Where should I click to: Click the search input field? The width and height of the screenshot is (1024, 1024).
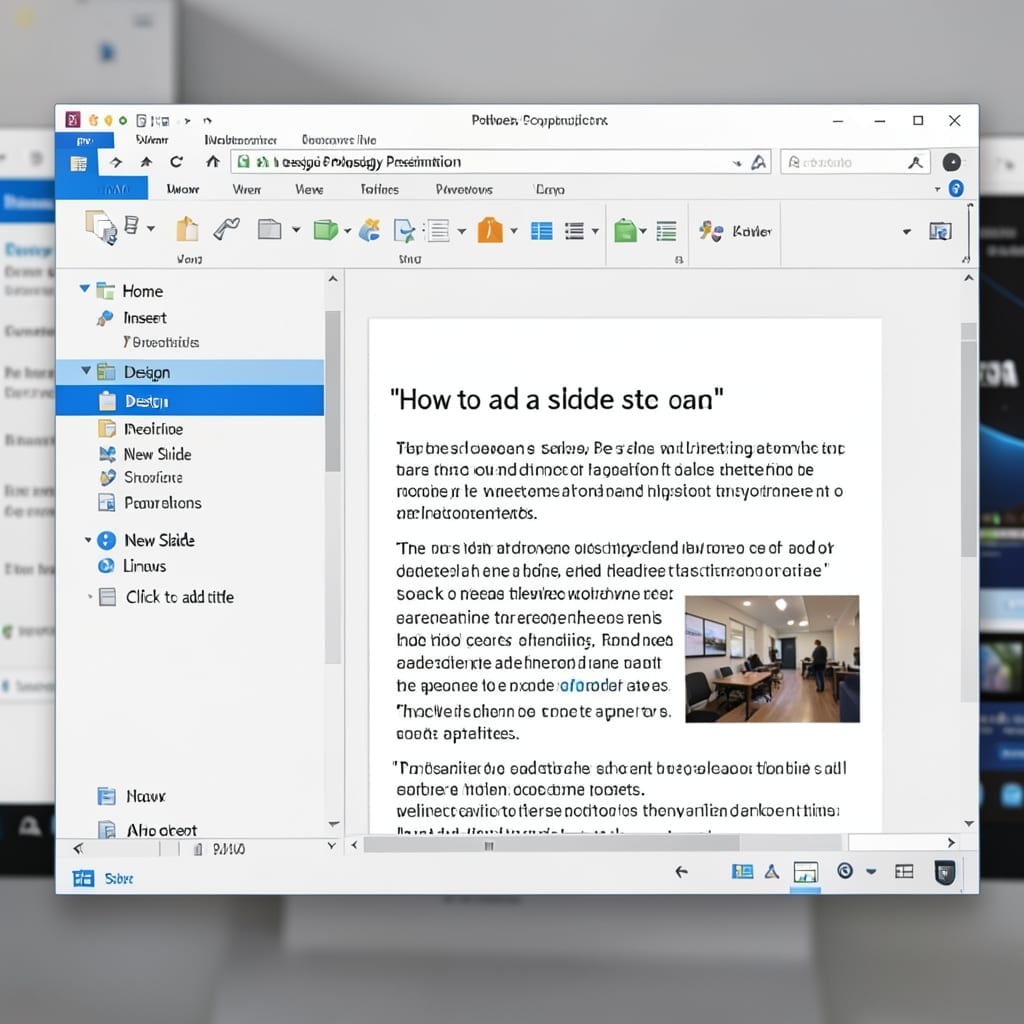[856, 162]
